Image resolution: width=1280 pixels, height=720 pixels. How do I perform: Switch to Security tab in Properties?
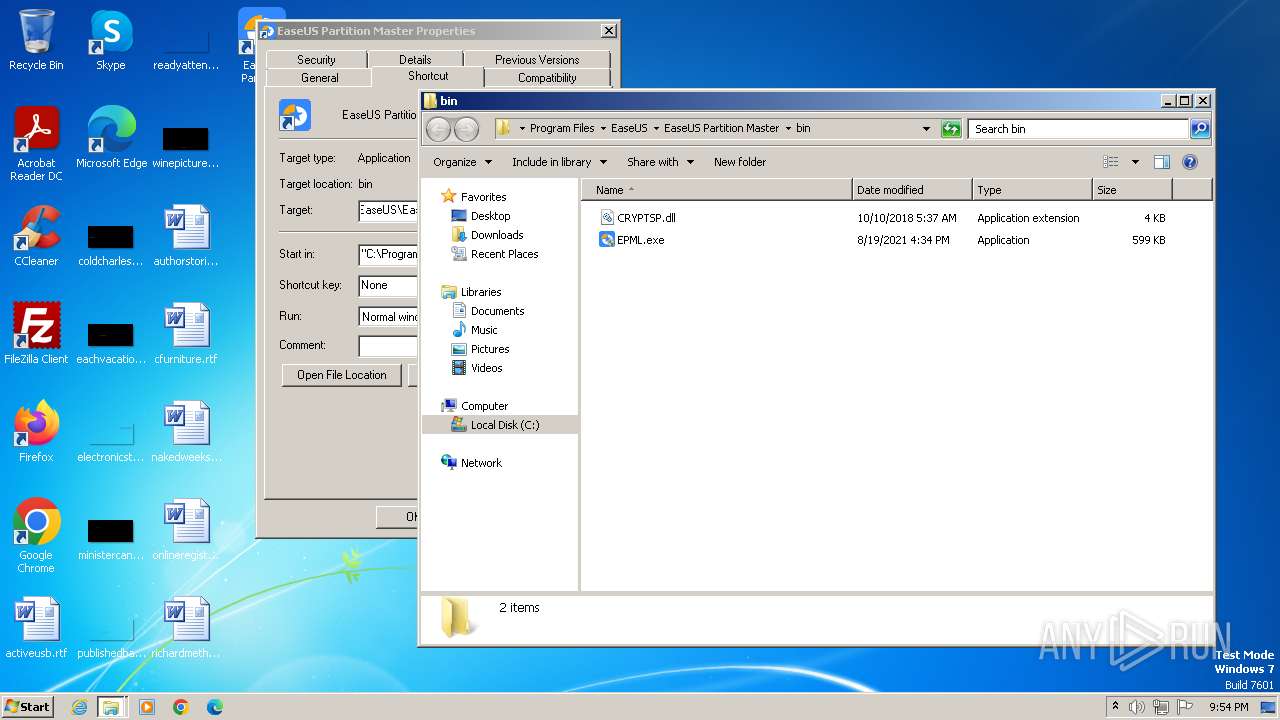tap(316, 60)
